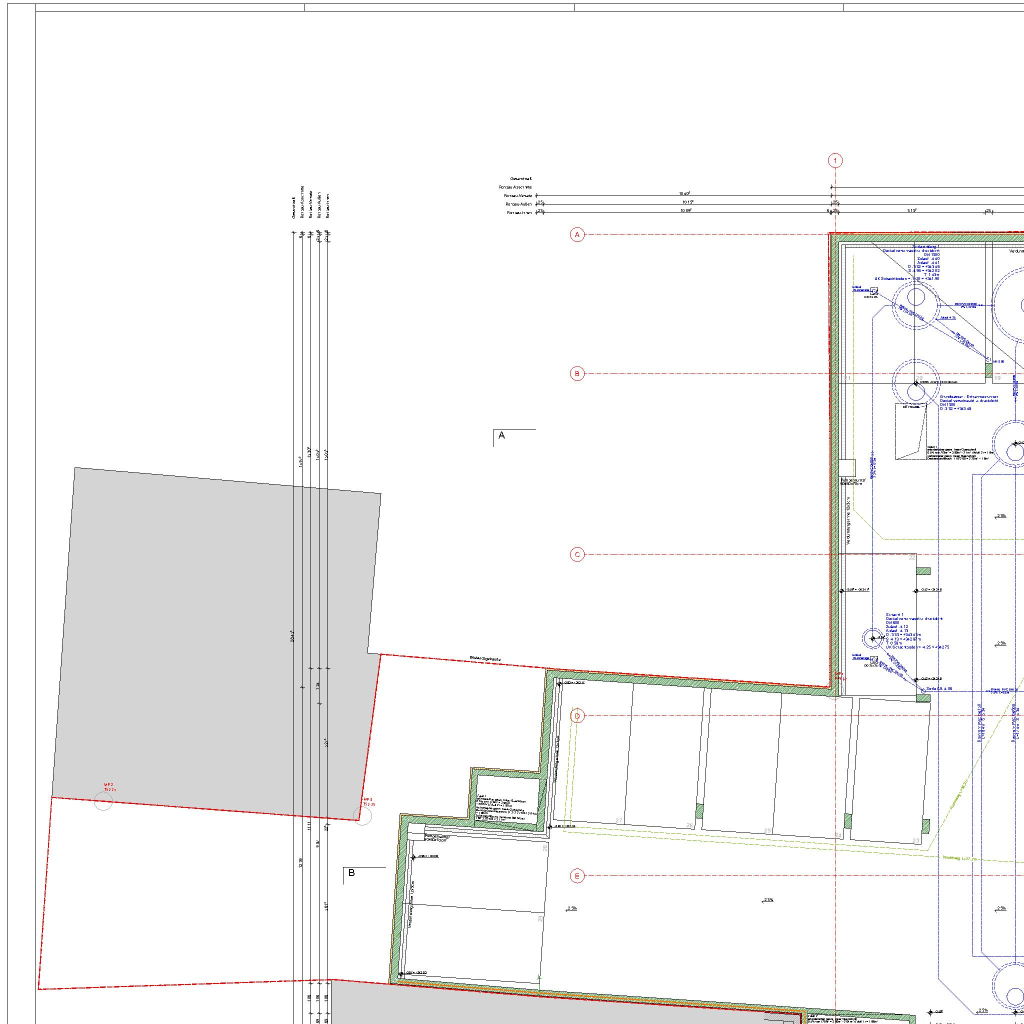1024x1024 pixels.
Task: Click the Gesamtmaß dimension label at top
Action: 521,178
